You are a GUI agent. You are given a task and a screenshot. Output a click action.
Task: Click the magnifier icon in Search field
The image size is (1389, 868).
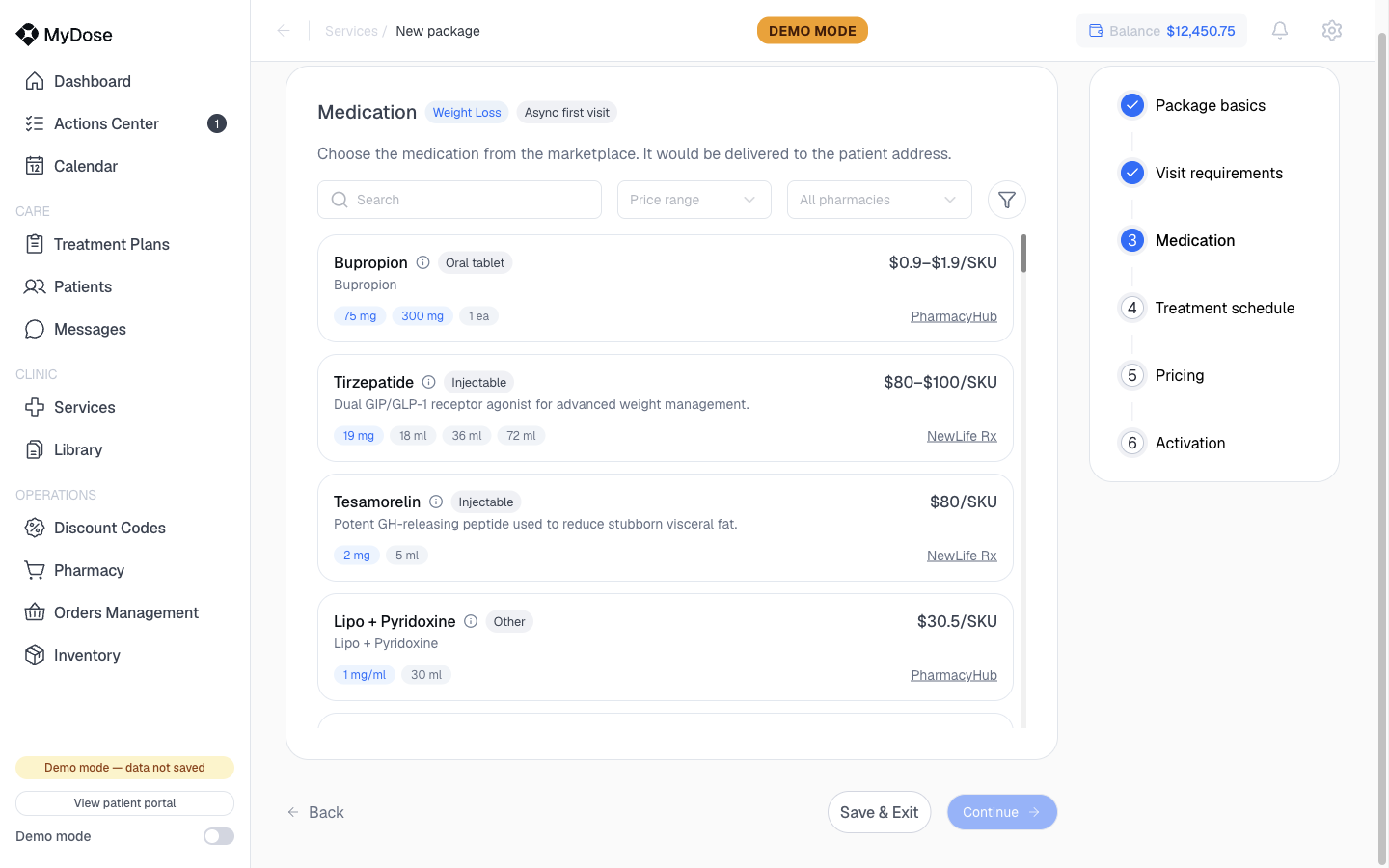coord(340,200)
